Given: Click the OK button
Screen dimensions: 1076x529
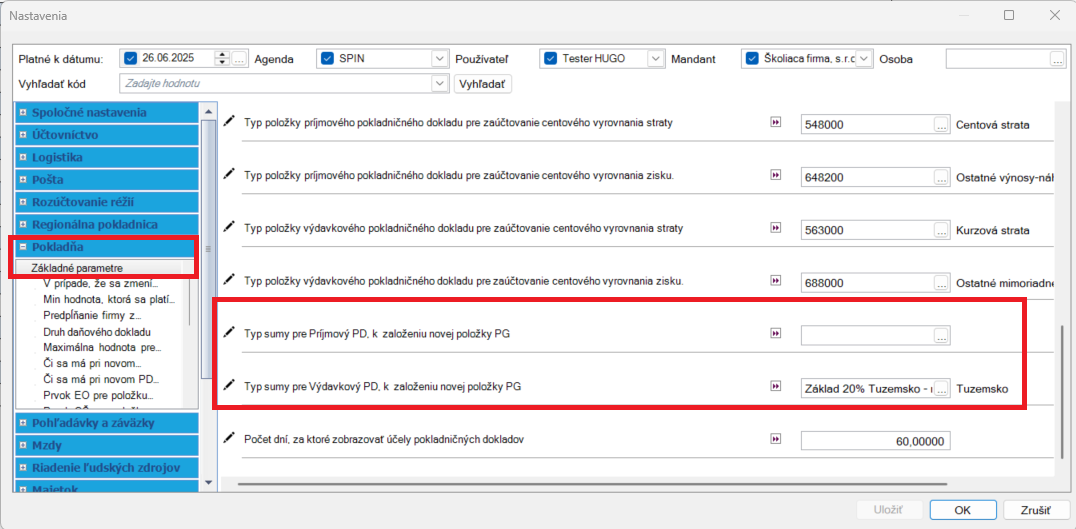Looking at the screenshot, I should coord(962,510).
